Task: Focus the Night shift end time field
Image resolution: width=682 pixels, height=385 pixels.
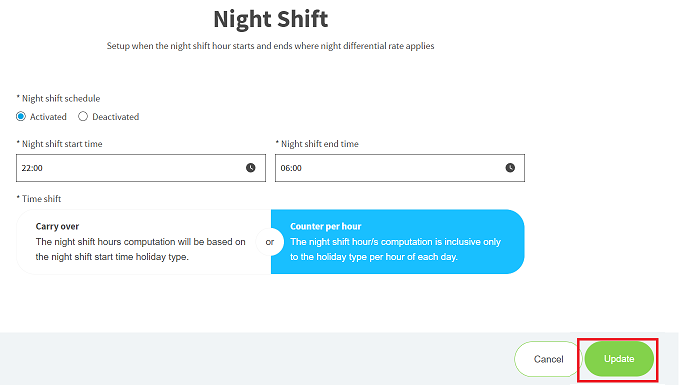Action: click(400, 168)
